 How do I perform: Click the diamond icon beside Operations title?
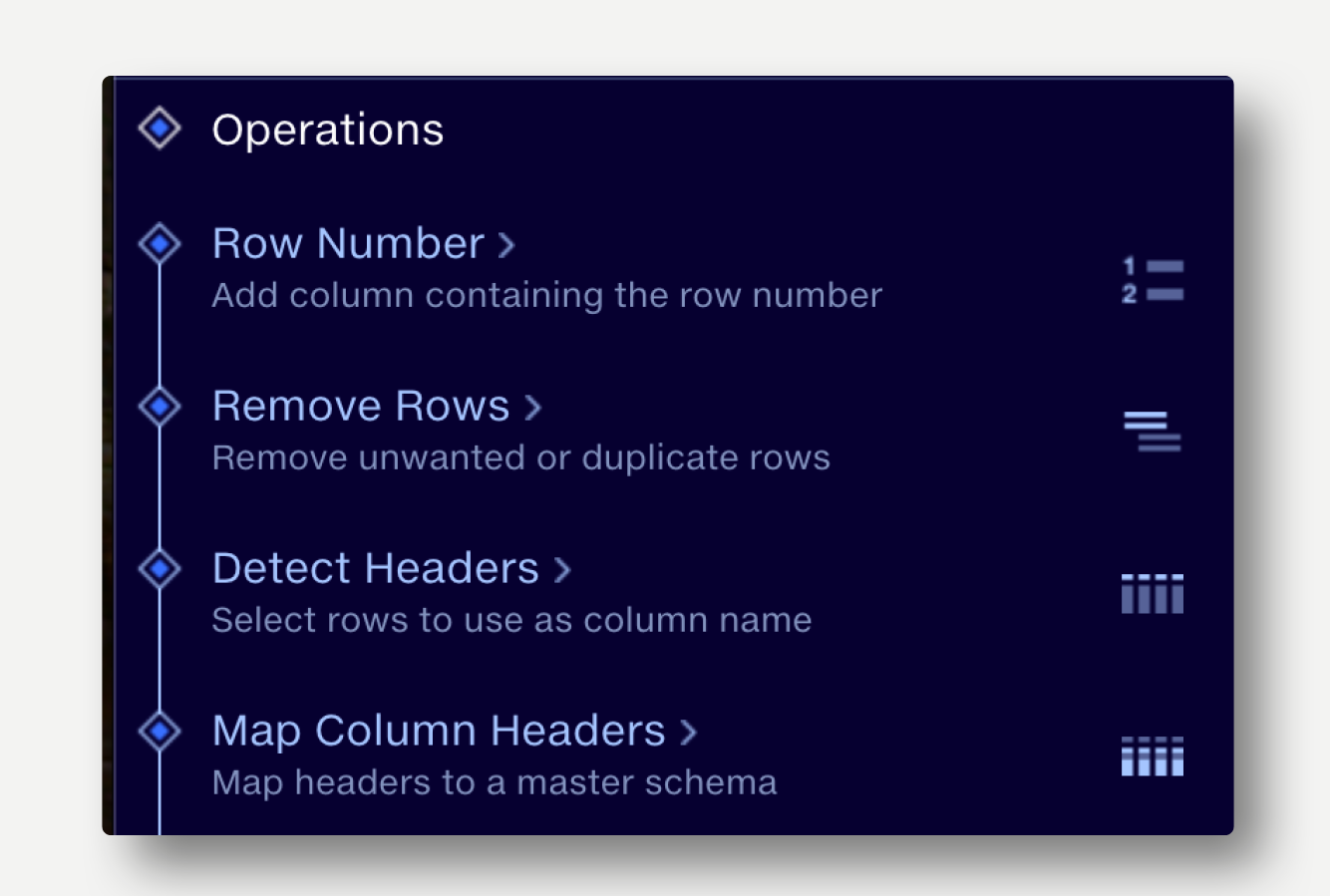pyautogui.click(x=160, y=129)
